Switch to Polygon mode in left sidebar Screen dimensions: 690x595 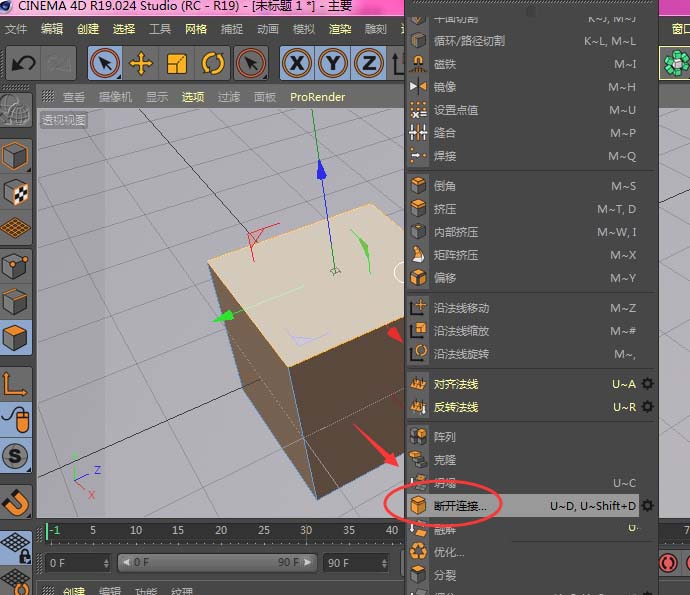pos(16,338)
